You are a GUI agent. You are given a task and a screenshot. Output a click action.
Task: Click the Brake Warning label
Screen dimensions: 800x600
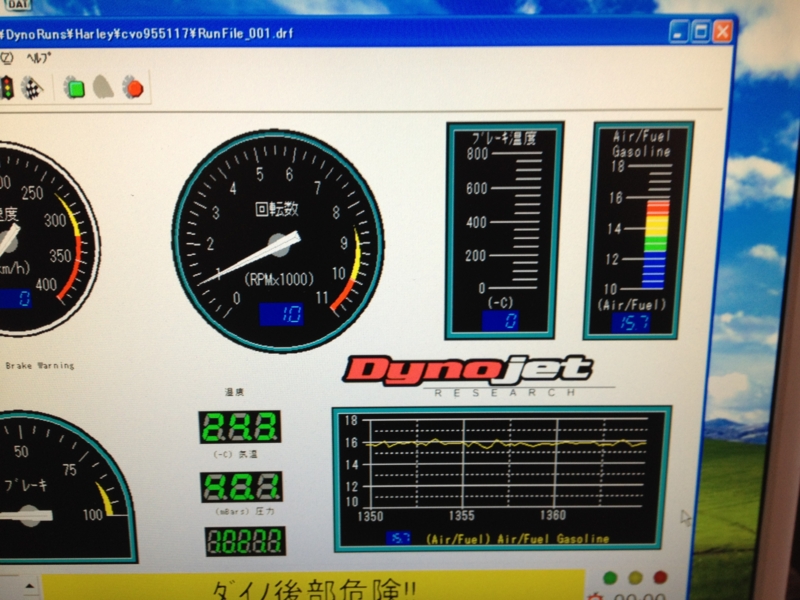tap(40, 365)
